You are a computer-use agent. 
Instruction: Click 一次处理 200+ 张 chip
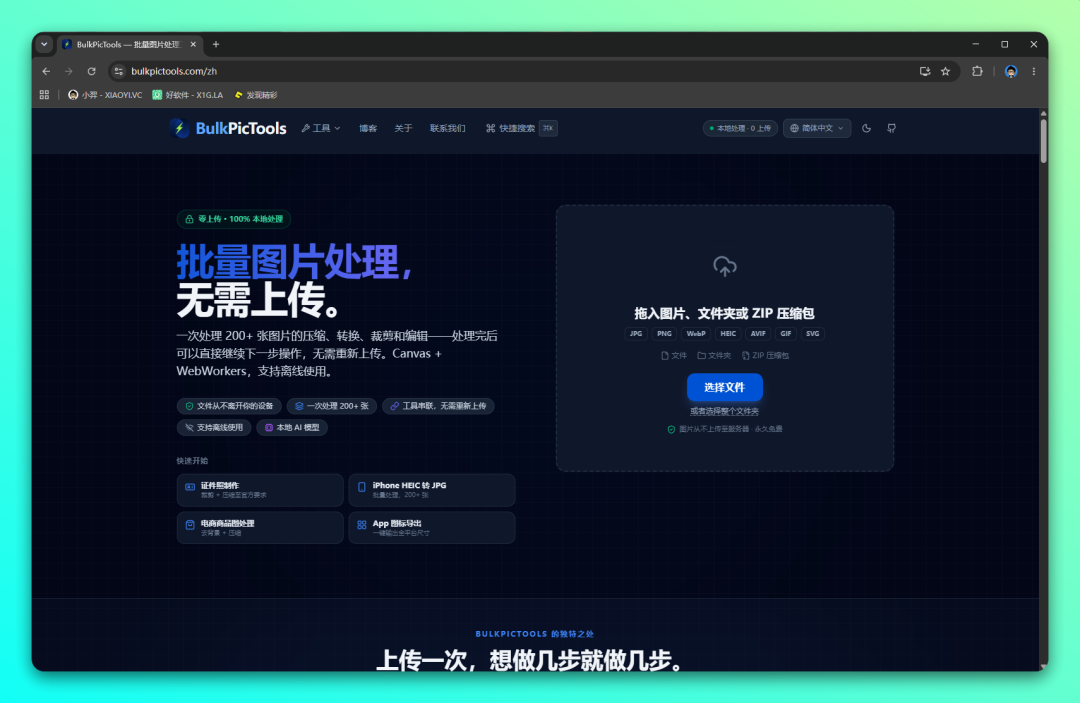click(x=332, y=406)
